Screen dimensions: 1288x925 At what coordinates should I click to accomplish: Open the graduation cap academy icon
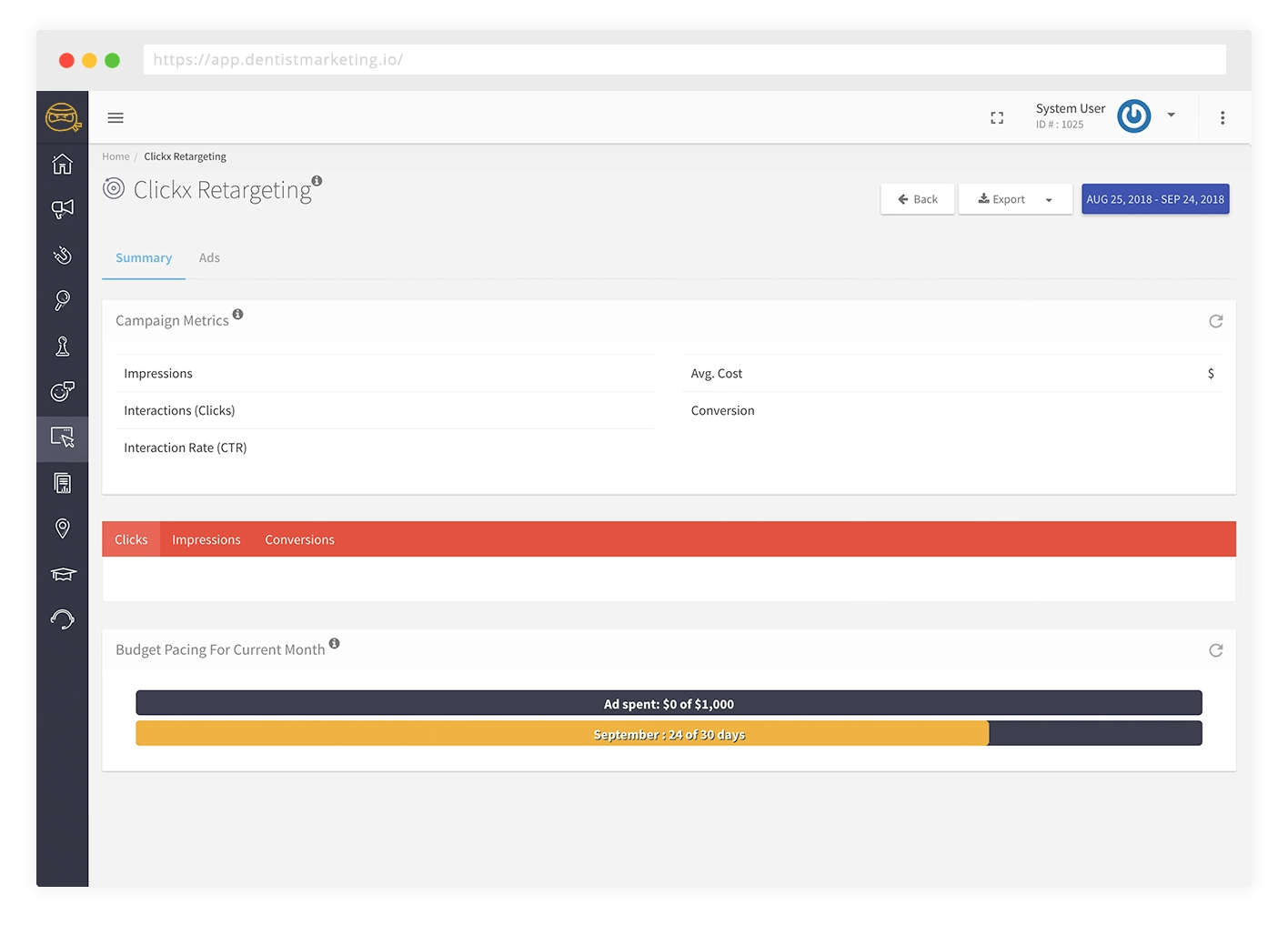coord(63,574)
